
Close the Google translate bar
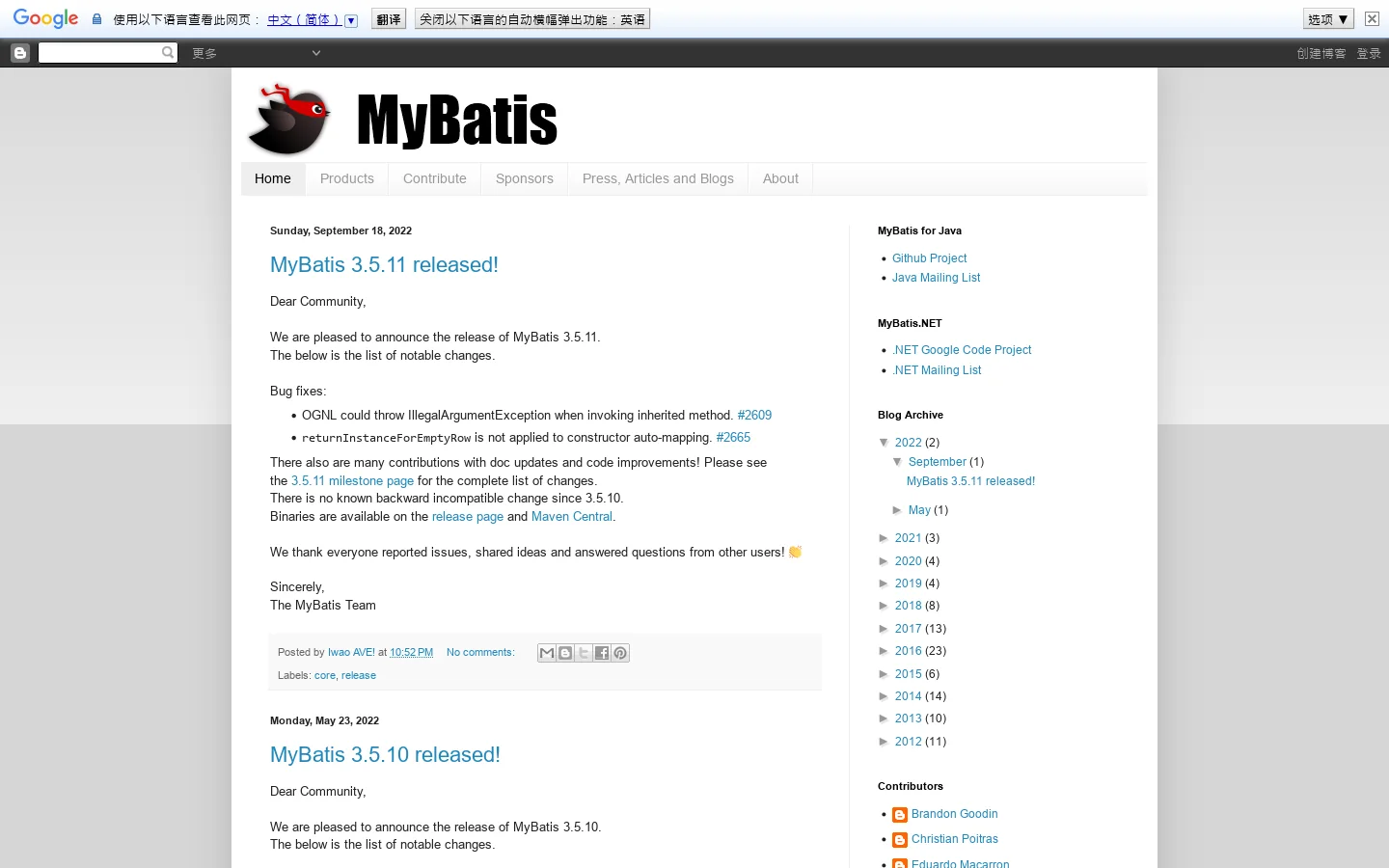pos(1372,19)
